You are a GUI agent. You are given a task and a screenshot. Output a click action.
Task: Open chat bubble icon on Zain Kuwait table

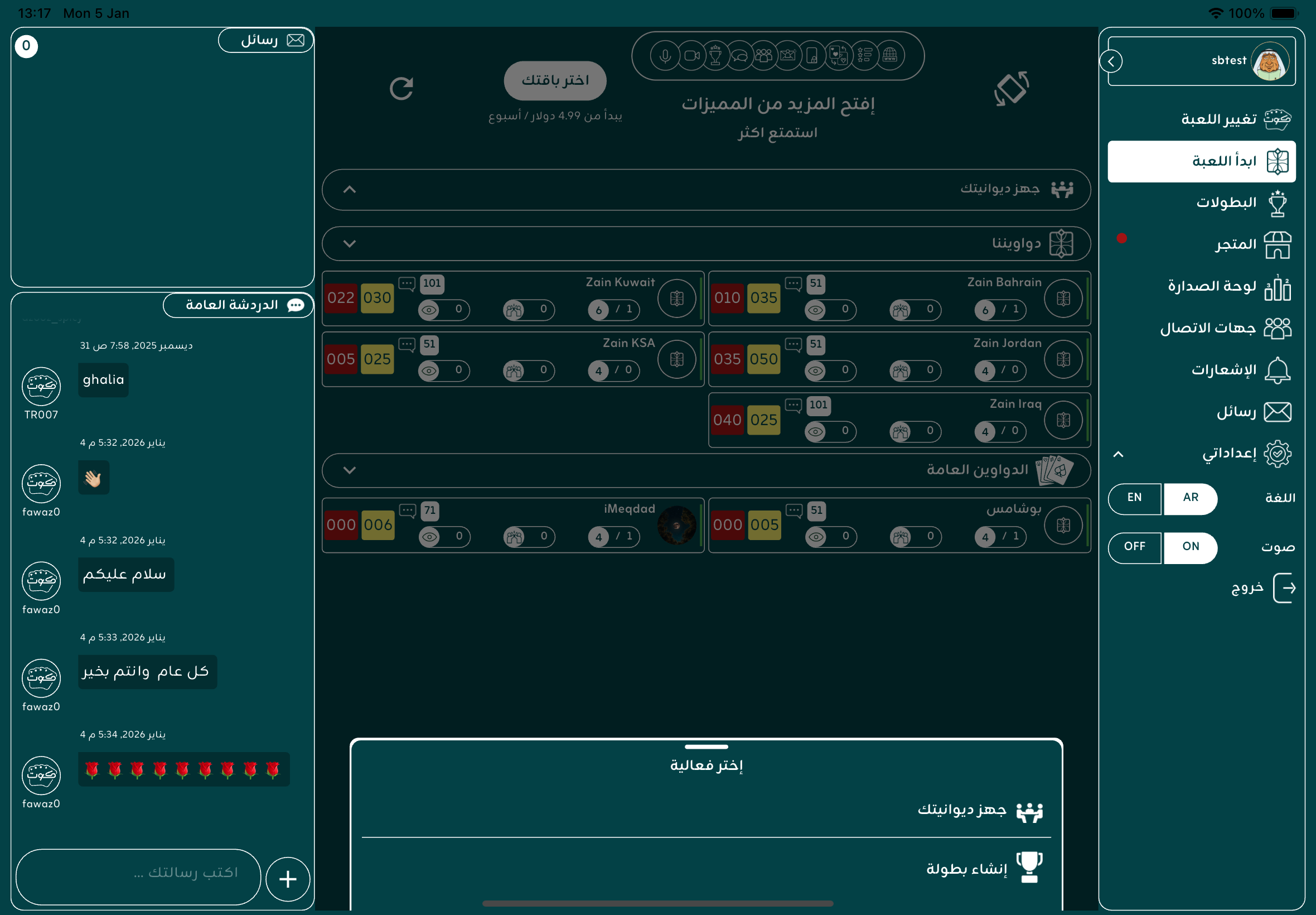pyautogui.click(x=407, y=283)
